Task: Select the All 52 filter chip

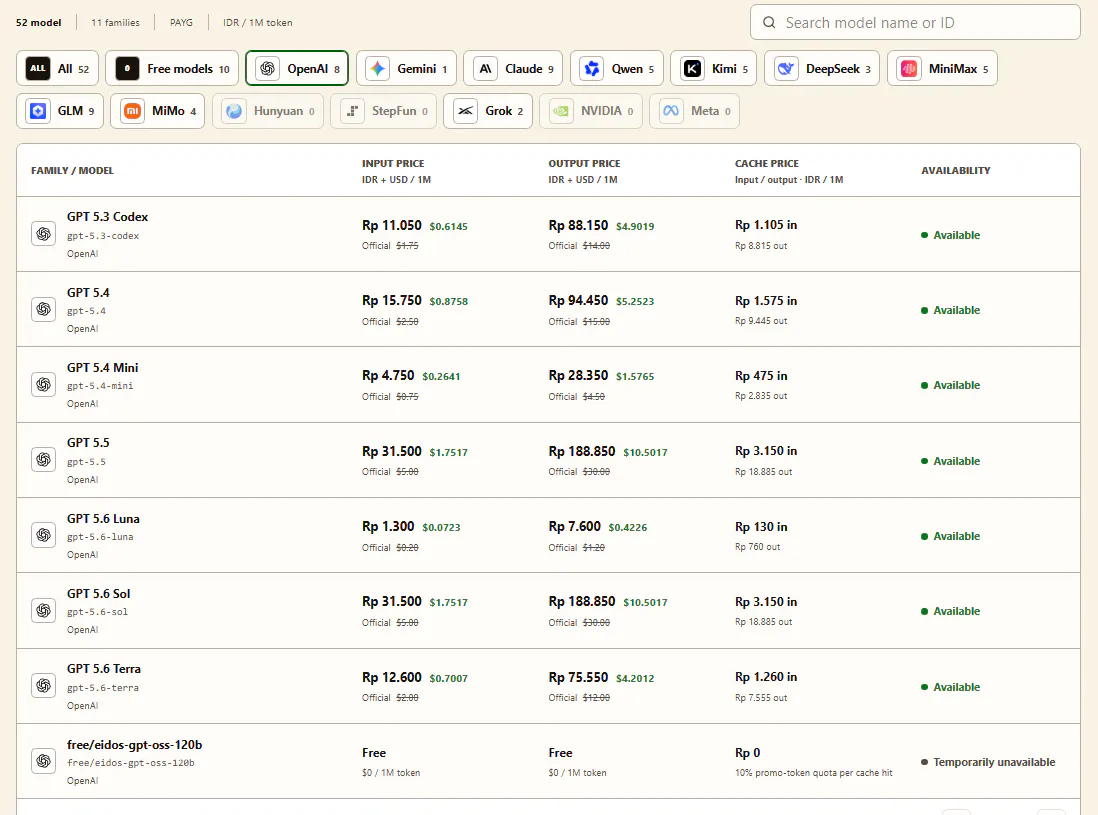Action: tap(57, 69)
